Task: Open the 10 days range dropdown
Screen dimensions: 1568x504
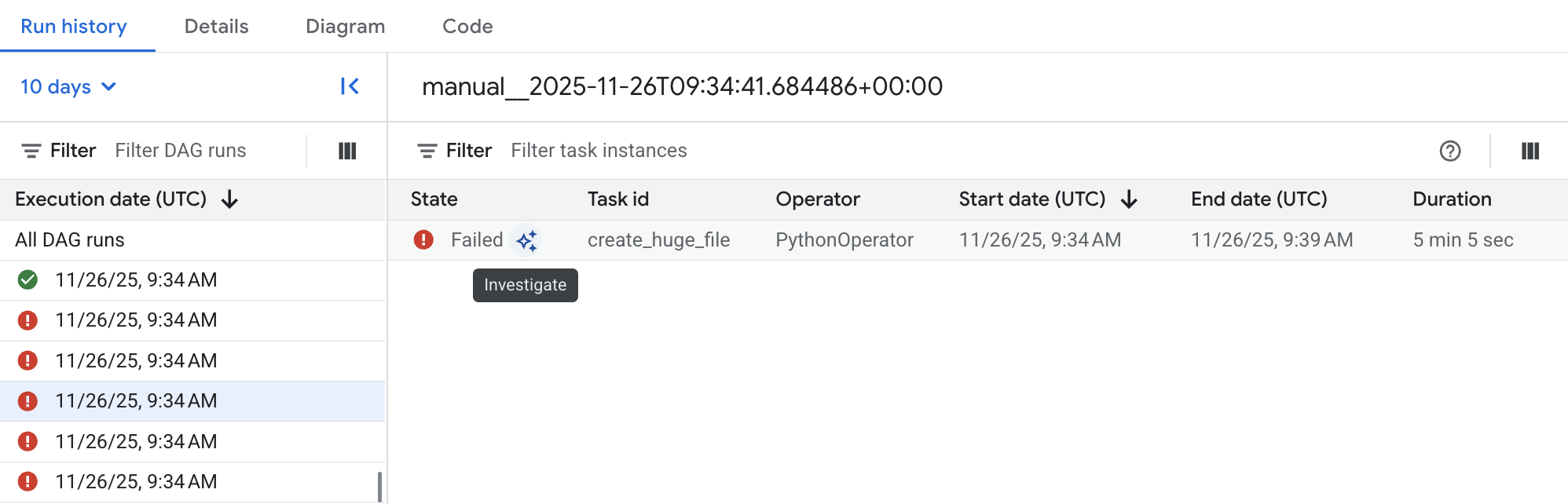Action: 68,86
